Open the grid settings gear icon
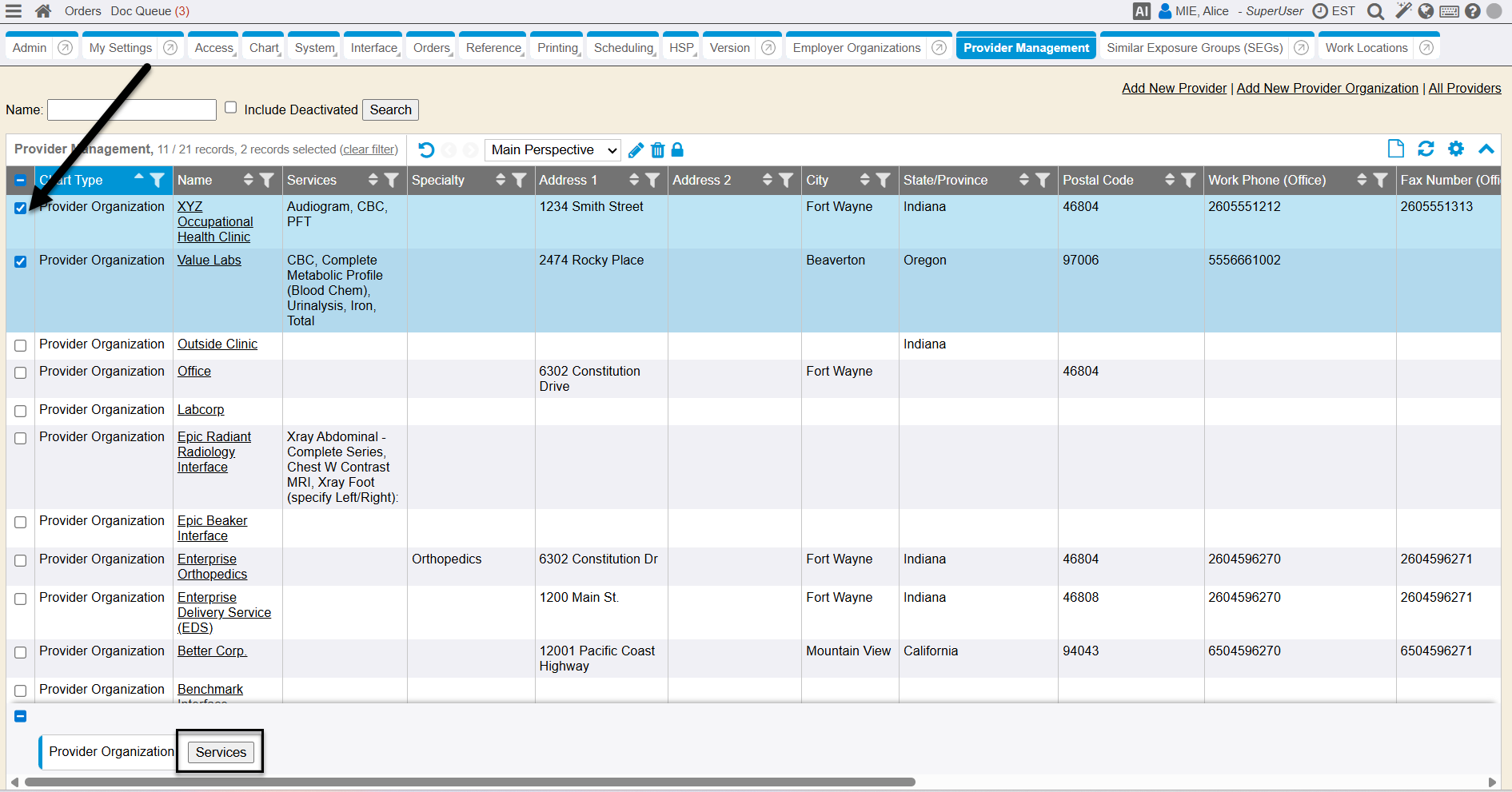Viewport: 1512px width, 792px height. tap(1456, 149)
